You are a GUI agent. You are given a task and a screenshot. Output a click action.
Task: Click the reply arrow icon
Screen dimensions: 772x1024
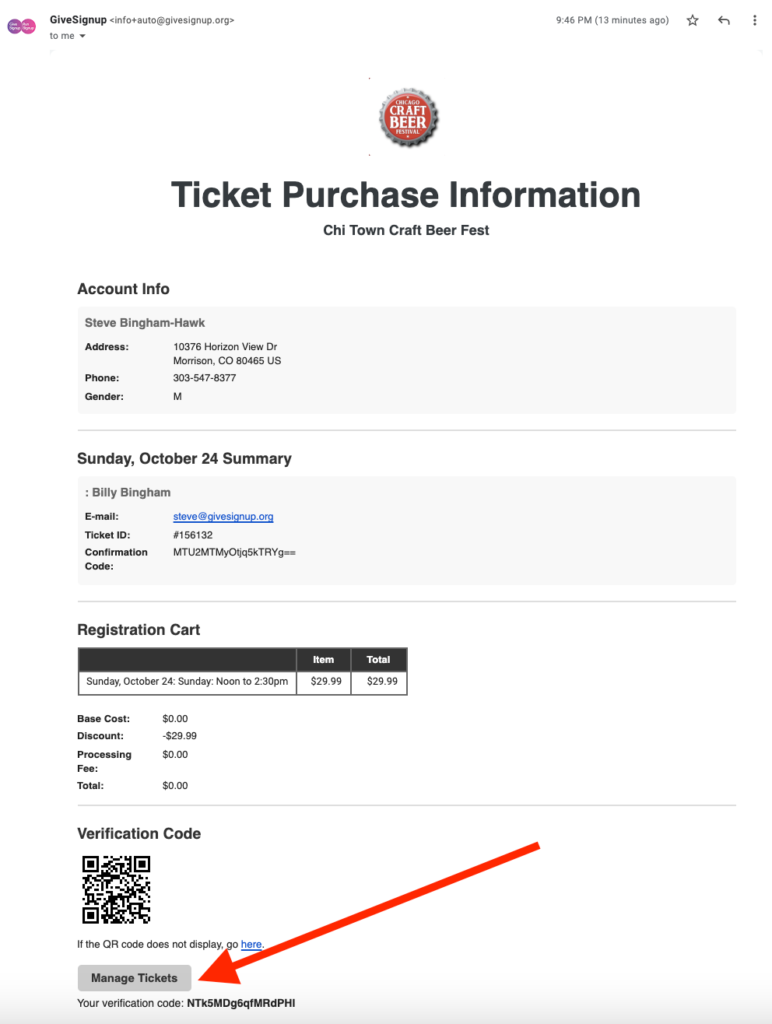724,20
